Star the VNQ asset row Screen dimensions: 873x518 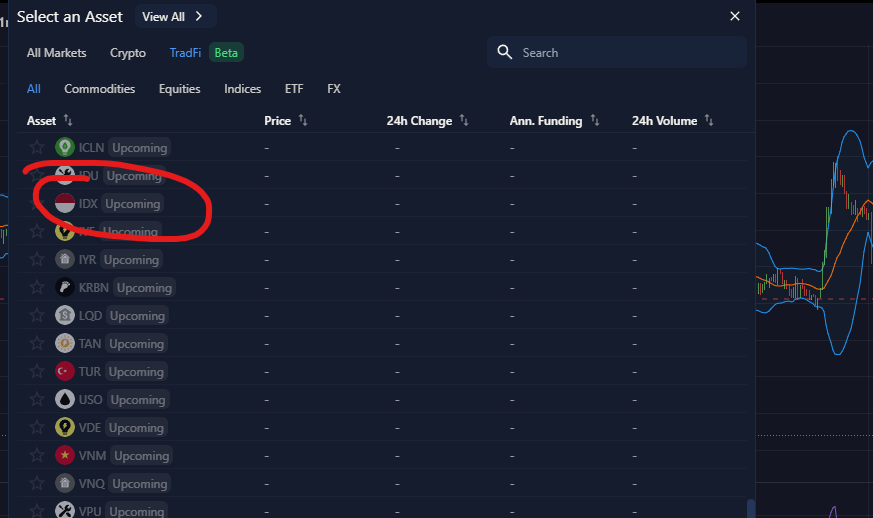pos(37,483)
